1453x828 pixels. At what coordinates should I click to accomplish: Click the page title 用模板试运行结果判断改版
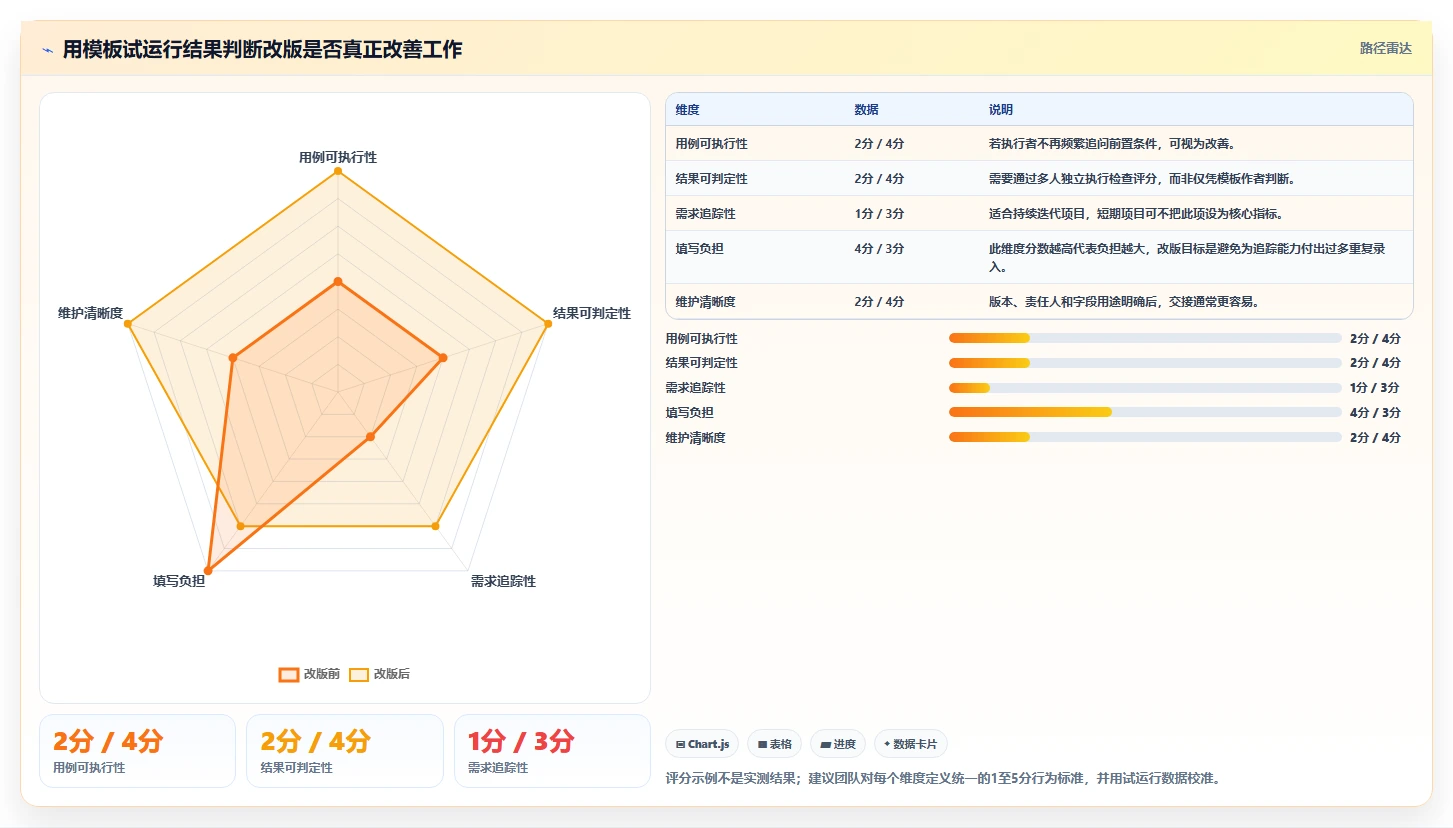[263, 50]
